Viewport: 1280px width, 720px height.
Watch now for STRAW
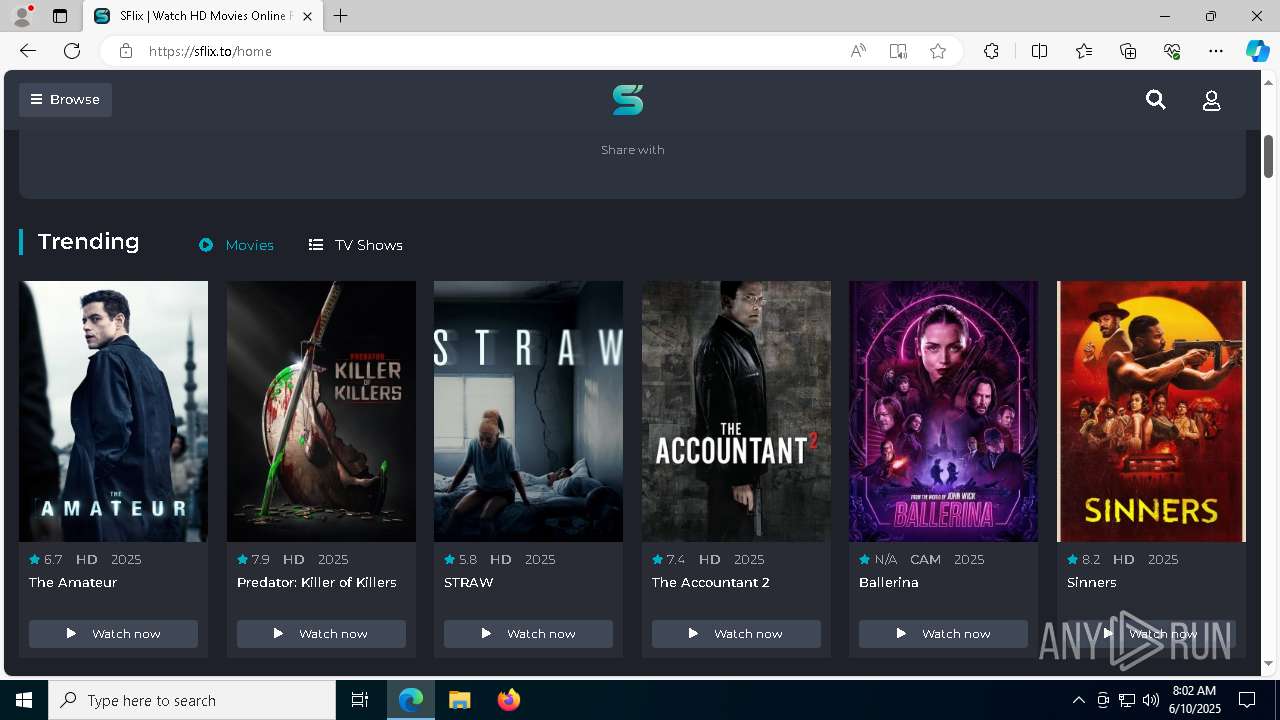pos(528,634)
